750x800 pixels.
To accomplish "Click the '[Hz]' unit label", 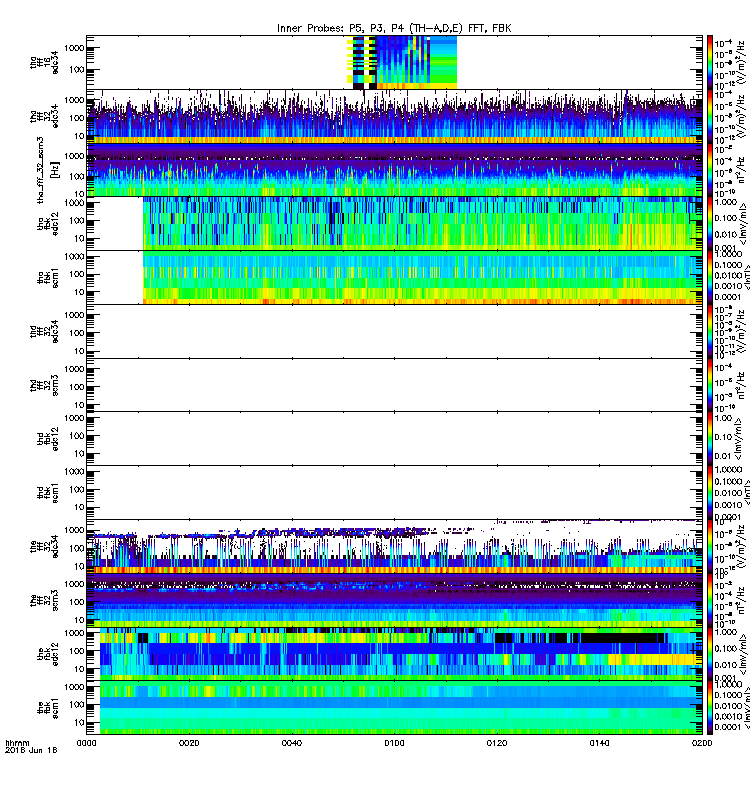I will pos(55,170).
